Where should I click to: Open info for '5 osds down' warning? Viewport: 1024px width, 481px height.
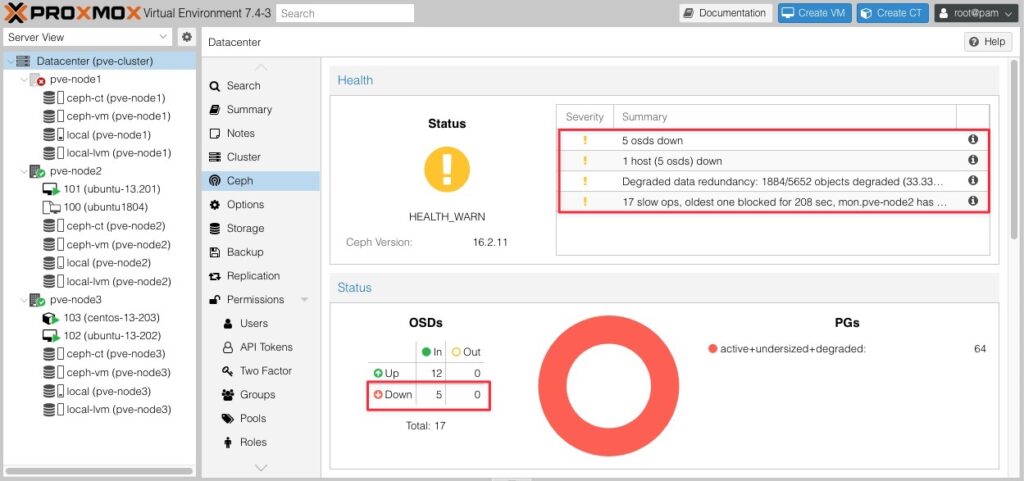coord(972,140)
